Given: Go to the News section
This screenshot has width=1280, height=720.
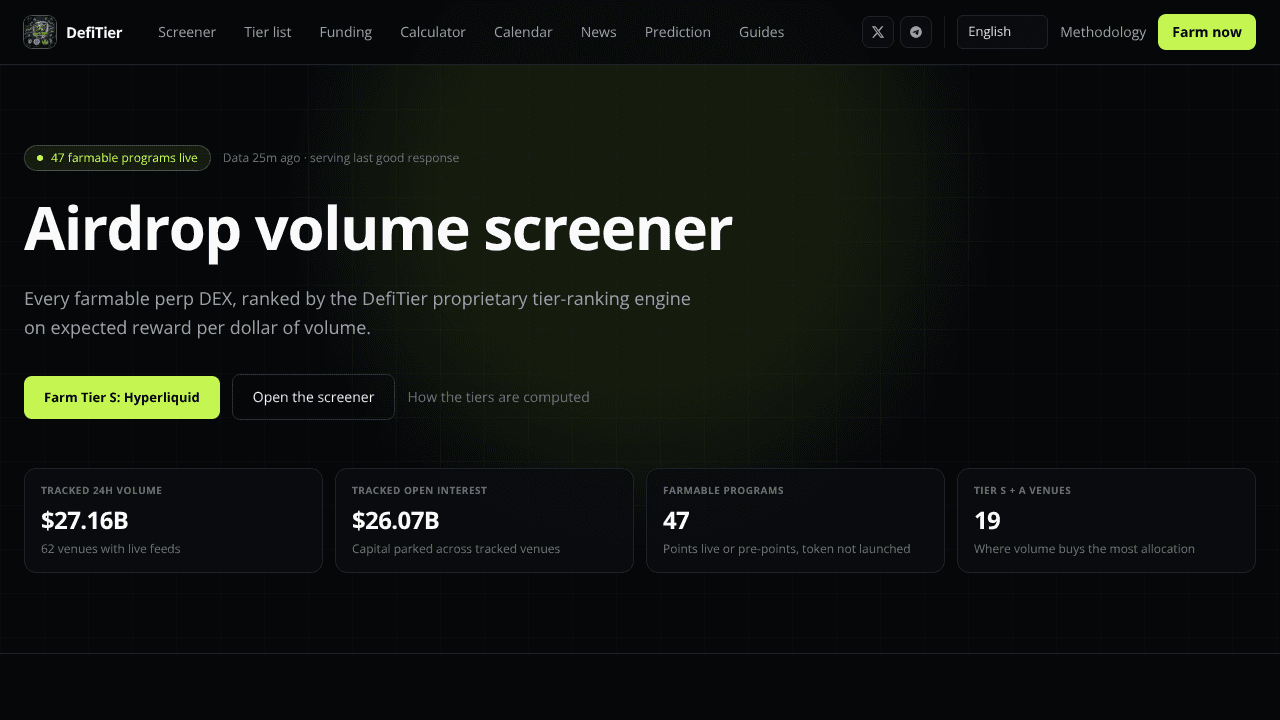Looking at the screenshot, I should point(599,32).
